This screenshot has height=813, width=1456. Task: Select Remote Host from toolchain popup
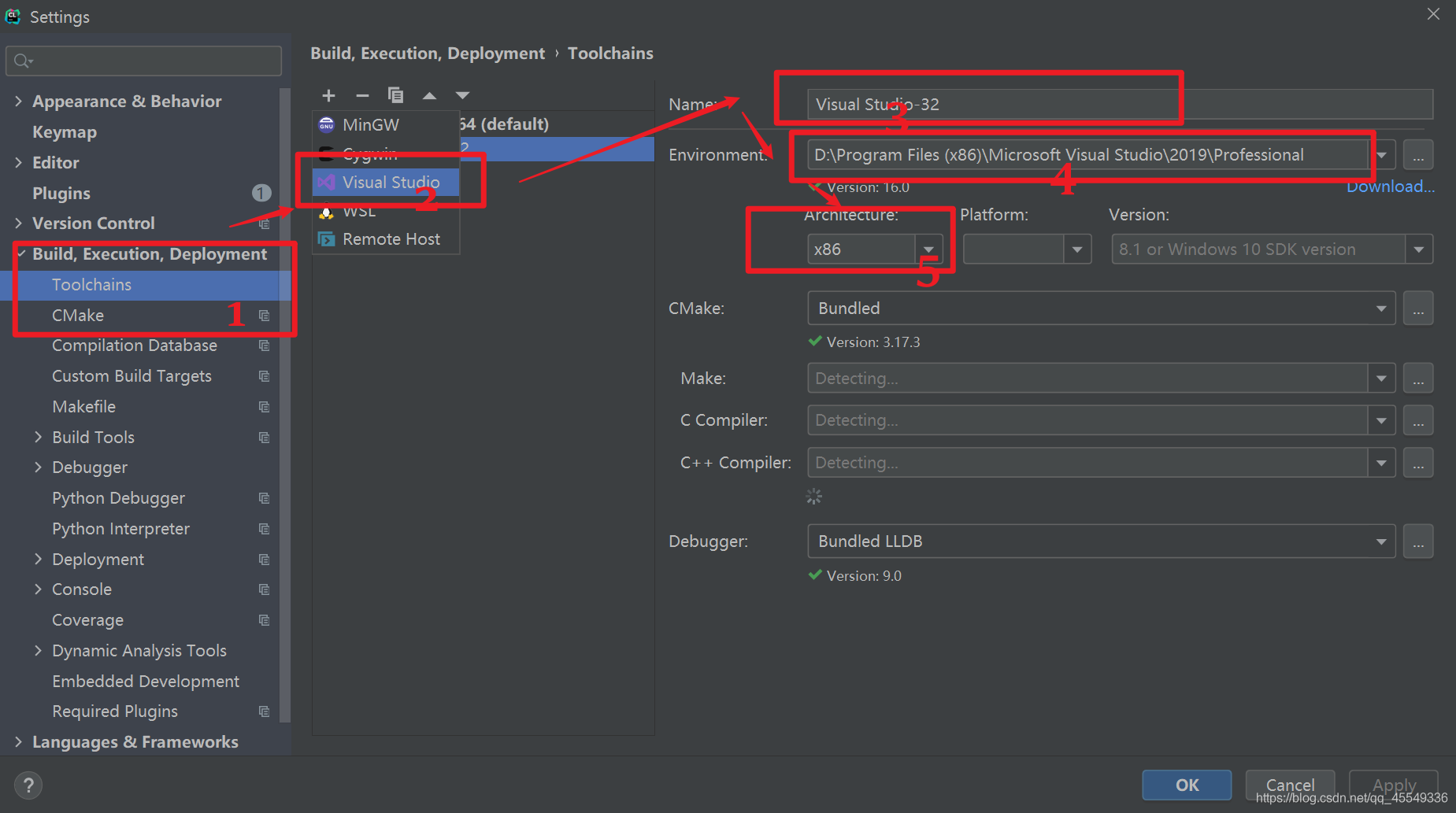pos(386,238)
